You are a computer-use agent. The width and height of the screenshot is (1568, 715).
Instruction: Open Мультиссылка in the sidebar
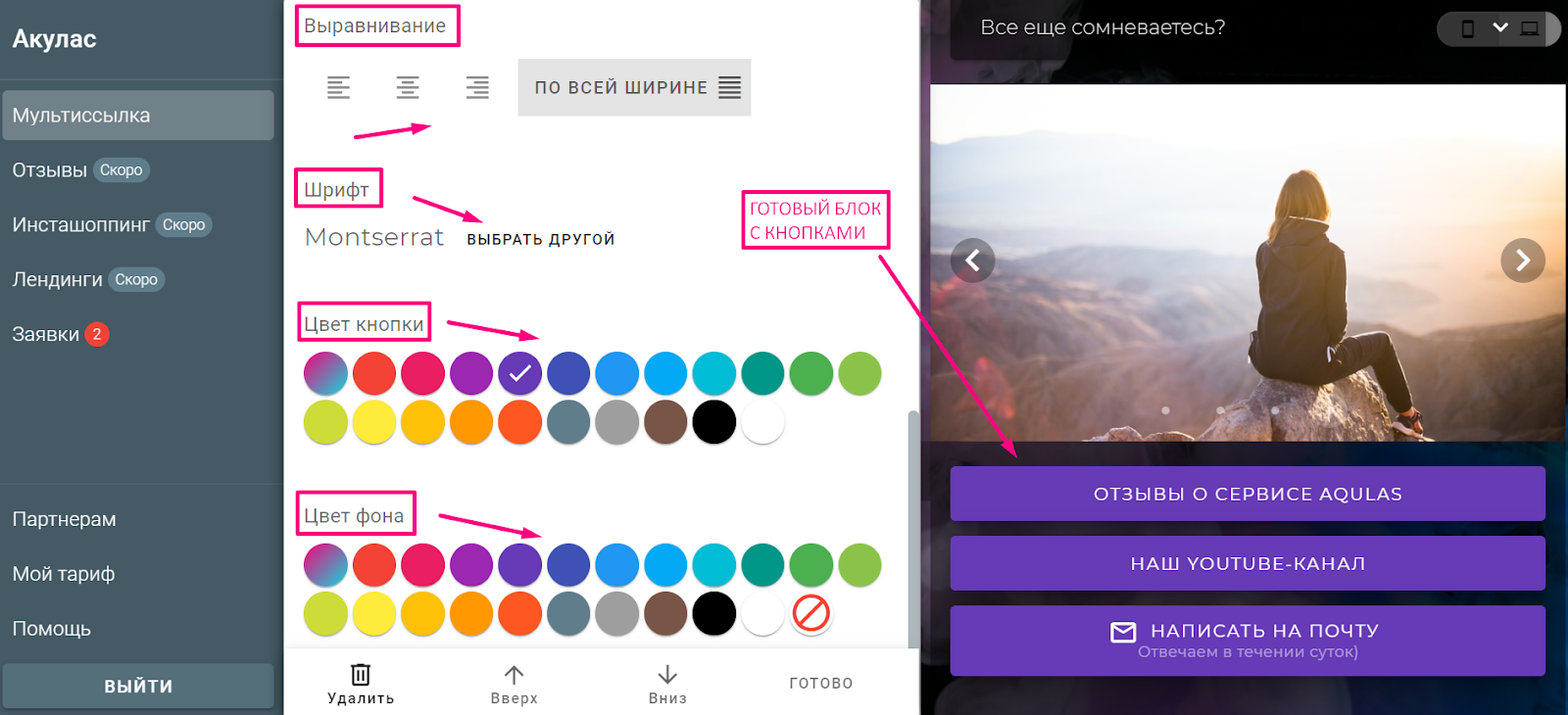coord(138,116)
